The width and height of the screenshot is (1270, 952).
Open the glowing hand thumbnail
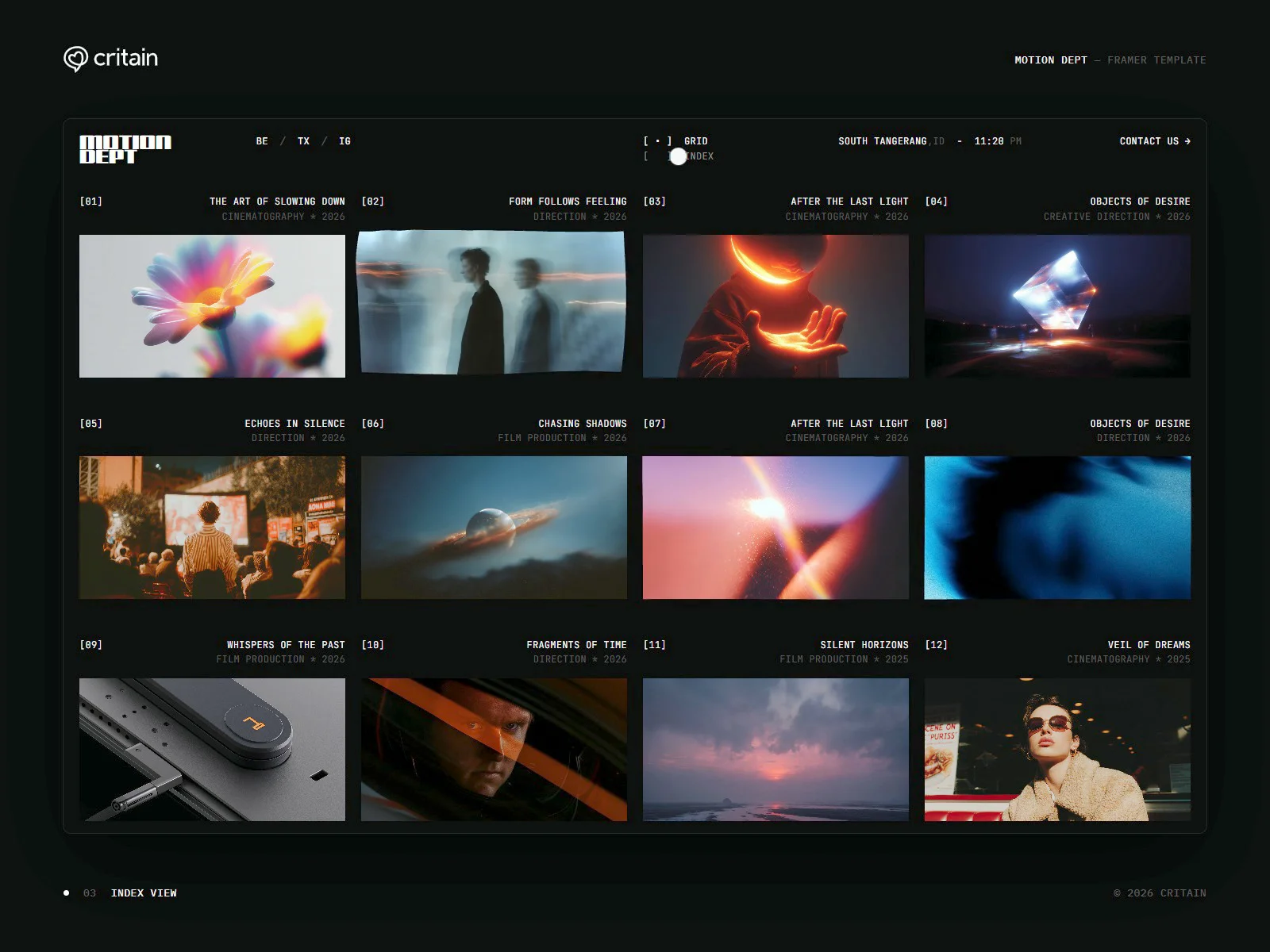[x=775, y=306]
